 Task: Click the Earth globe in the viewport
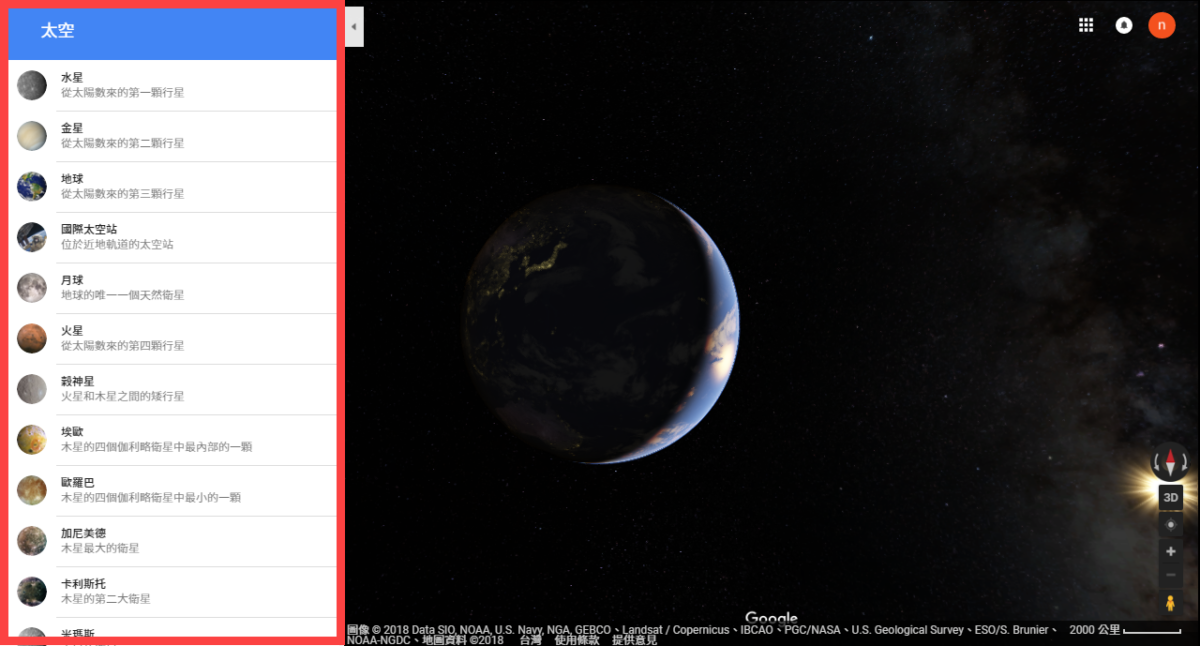click(601, 323)
